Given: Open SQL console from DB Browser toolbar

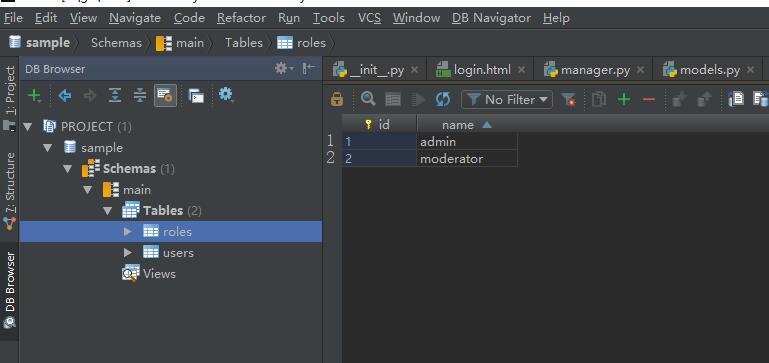Looking at the screenshot, I should coord(196,96).
